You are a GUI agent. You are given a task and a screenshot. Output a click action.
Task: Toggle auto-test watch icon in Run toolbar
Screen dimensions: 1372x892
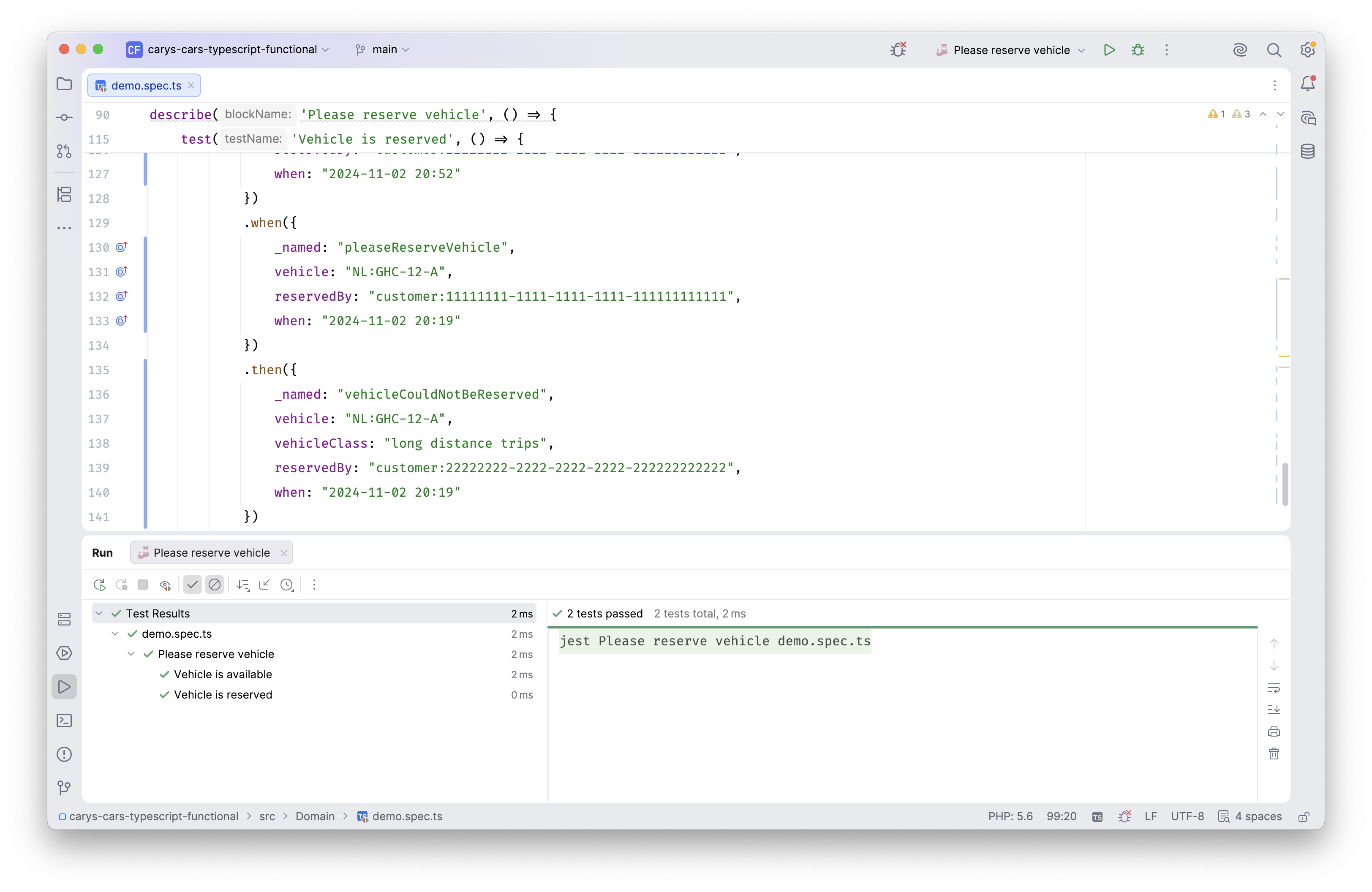pyautogui.click(x=165, y=585)
